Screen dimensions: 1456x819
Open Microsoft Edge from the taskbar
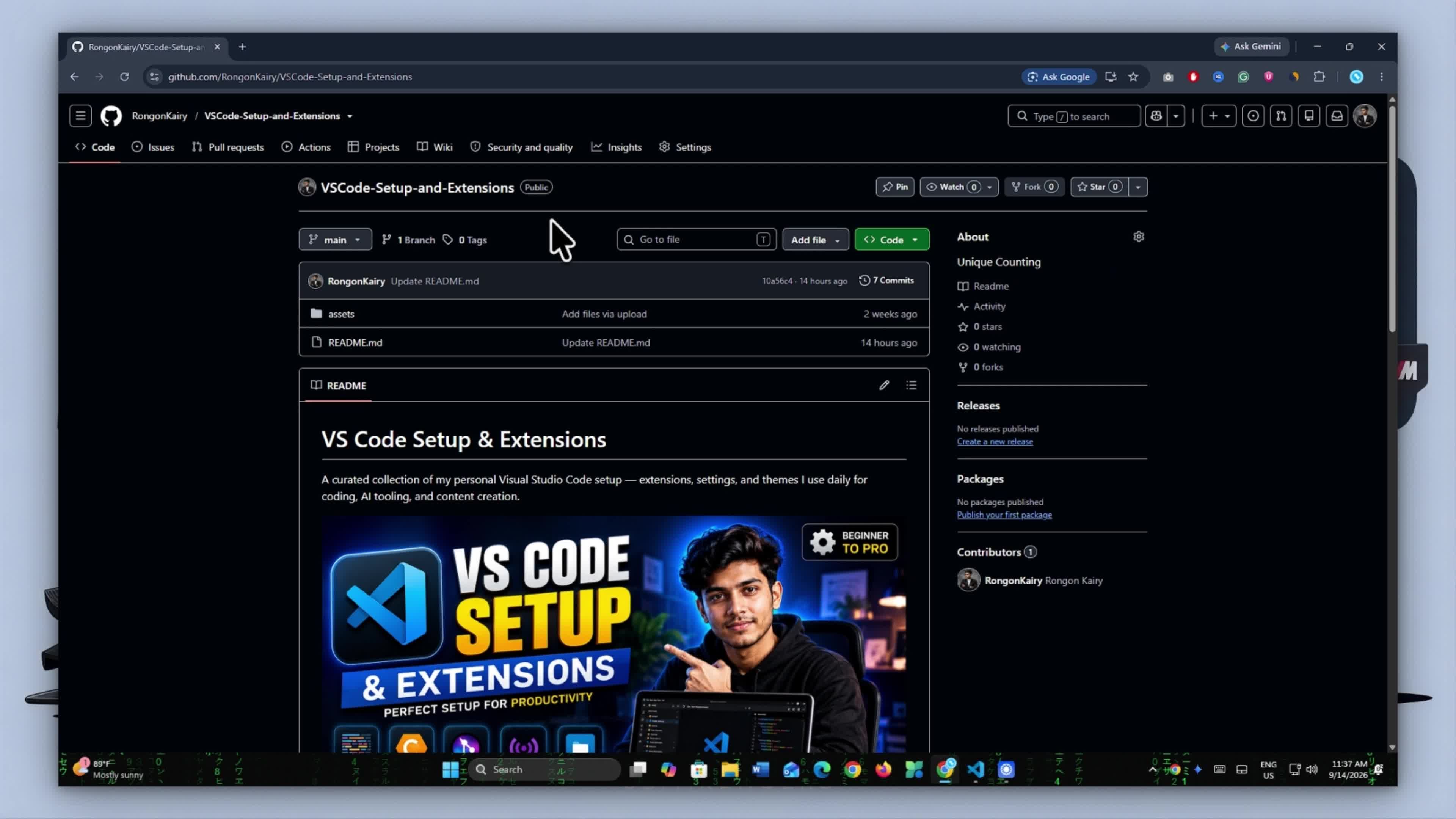[x=822, y=769]
